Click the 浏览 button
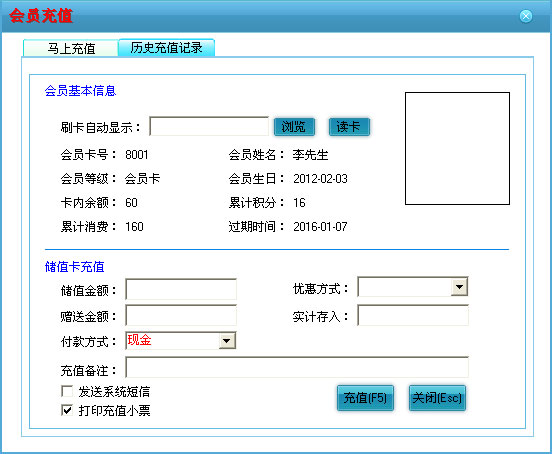552x454 pixels. (294, 127)
